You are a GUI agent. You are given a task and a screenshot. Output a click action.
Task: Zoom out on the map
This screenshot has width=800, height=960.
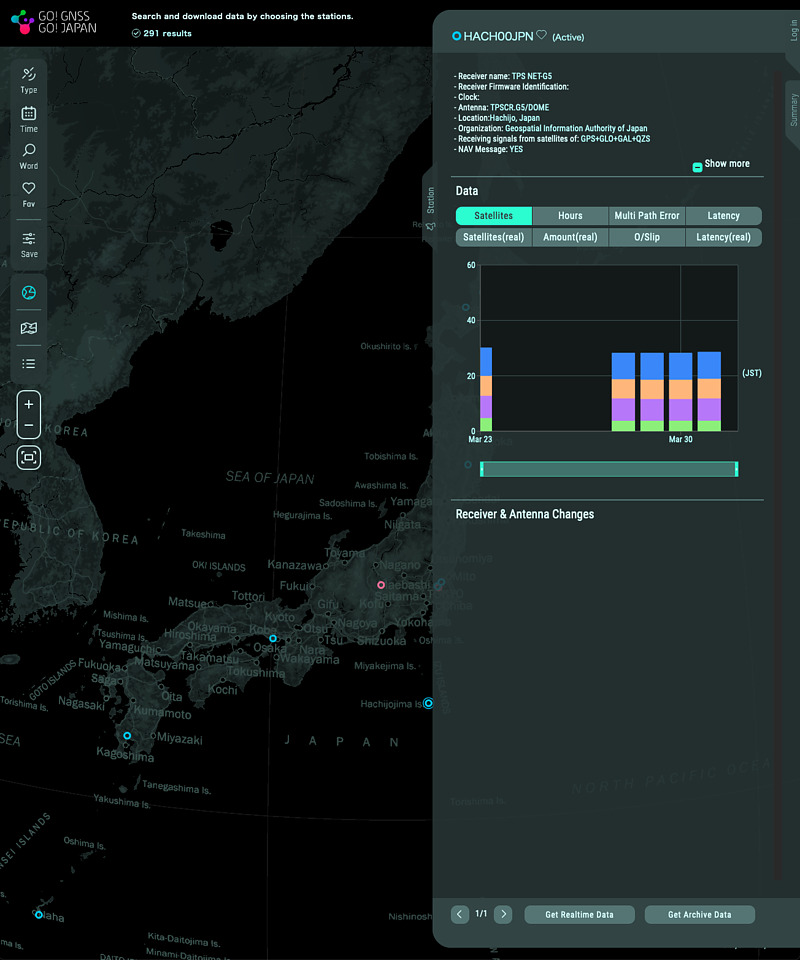tap(29, 425)
